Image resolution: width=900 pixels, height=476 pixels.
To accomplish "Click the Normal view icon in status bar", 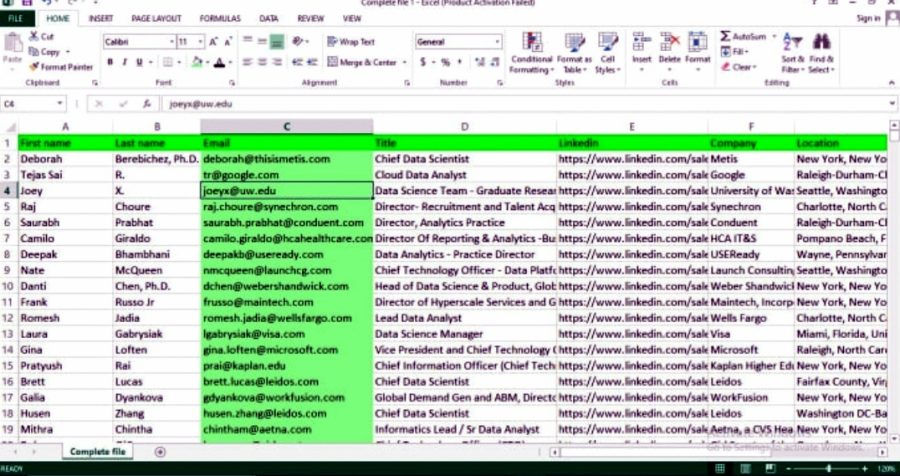I will point(720,469).
